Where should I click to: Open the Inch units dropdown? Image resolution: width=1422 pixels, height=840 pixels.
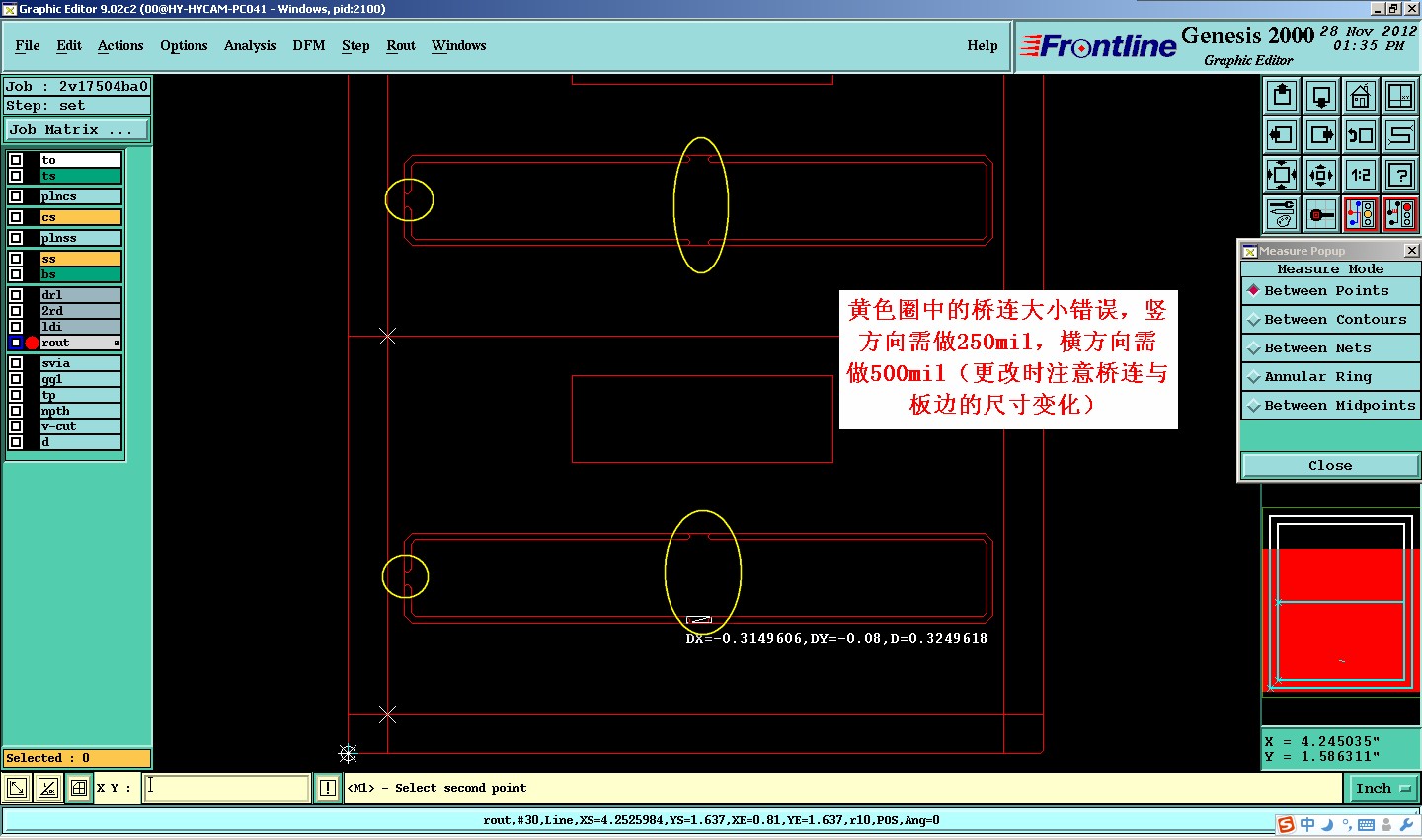click(x=1382, y=788)
